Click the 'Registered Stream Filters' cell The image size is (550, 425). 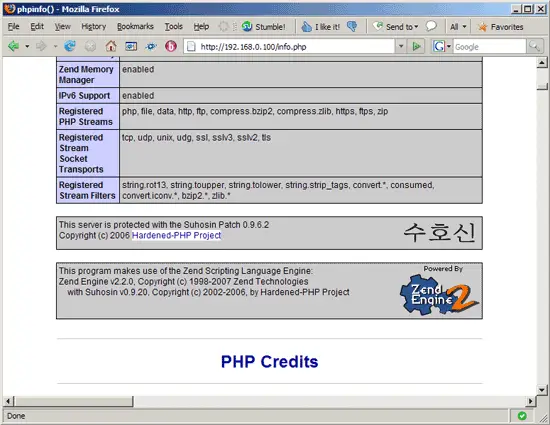(x=88, y=190)
